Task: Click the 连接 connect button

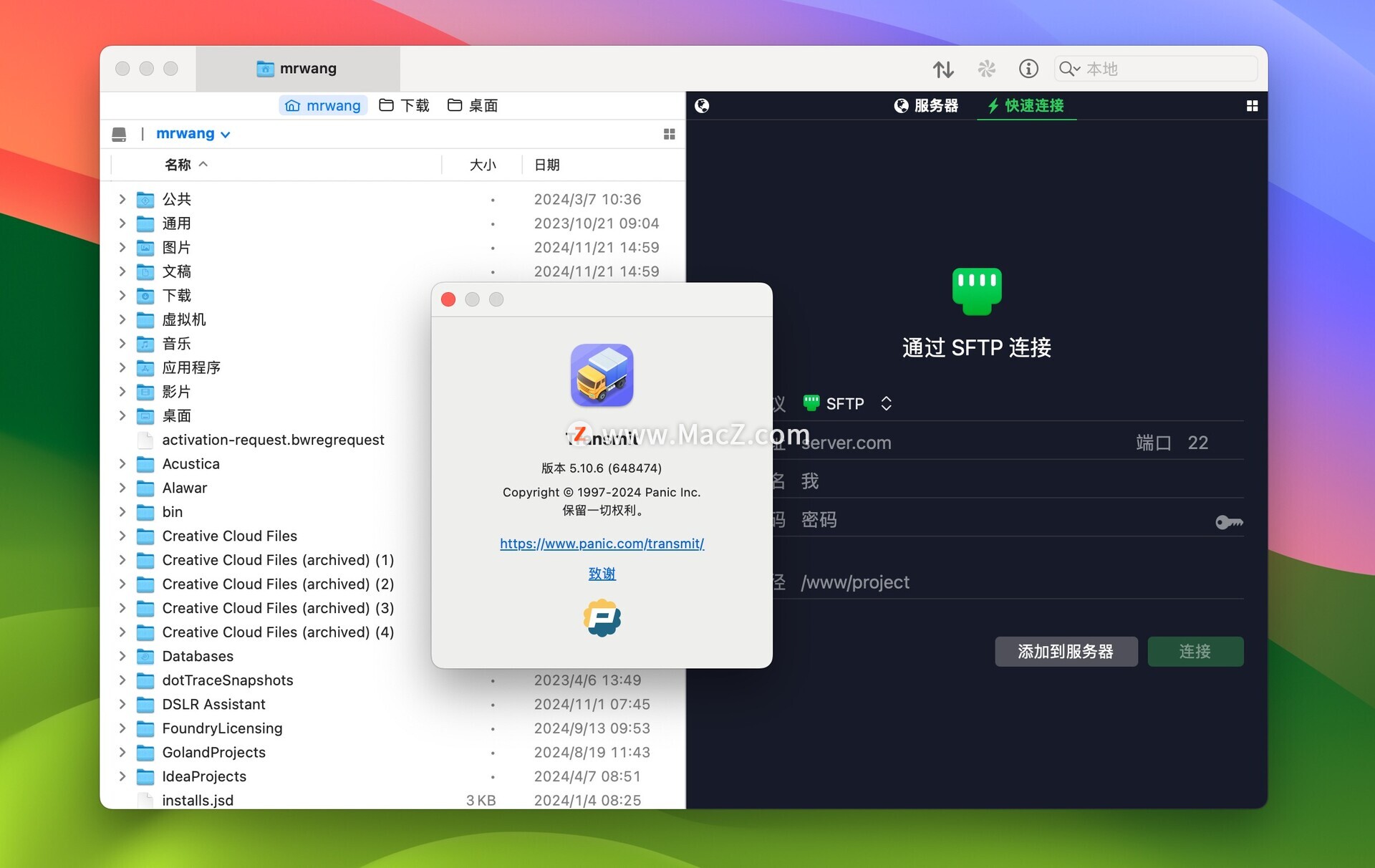Action: (1195, 651)
